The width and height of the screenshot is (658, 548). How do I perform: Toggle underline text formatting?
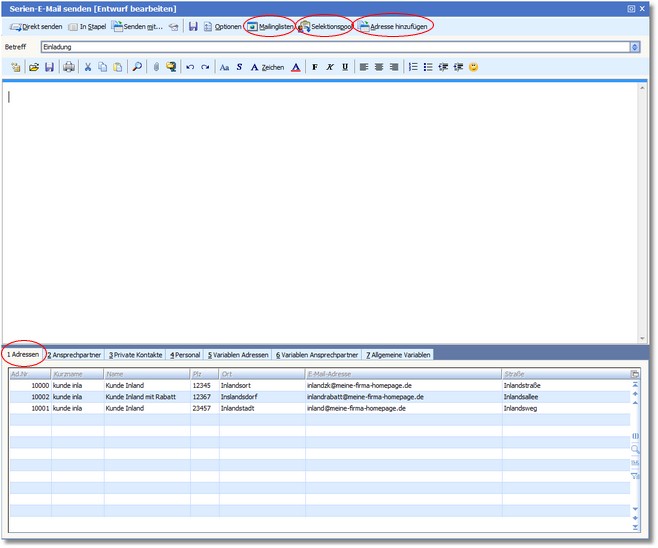(345, 67)
